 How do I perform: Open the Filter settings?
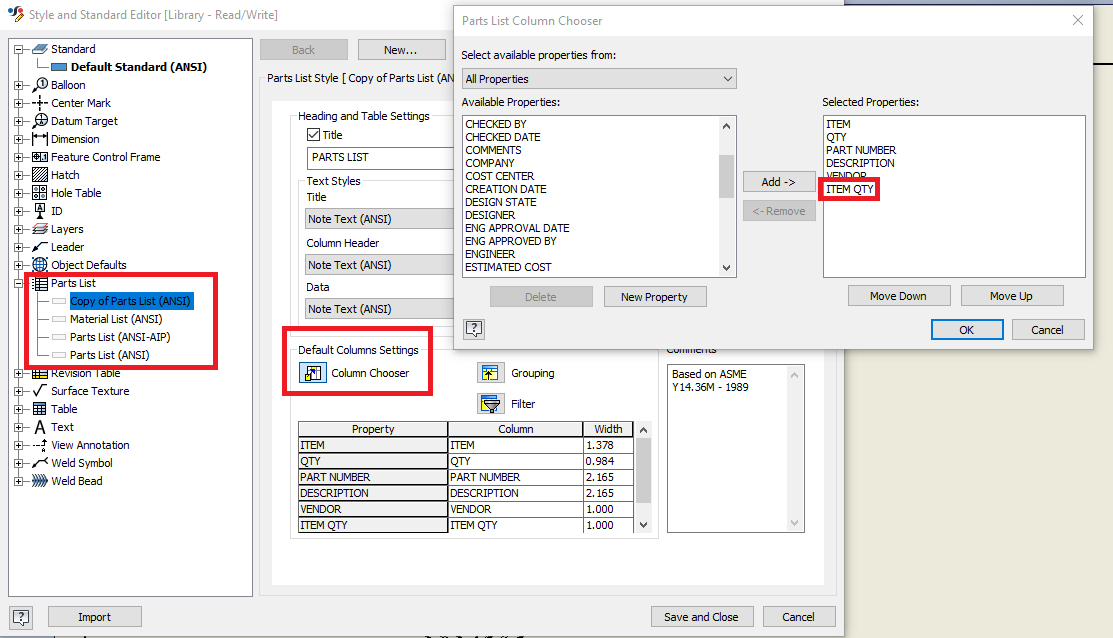pyautogui.click(x=491, y=404)
